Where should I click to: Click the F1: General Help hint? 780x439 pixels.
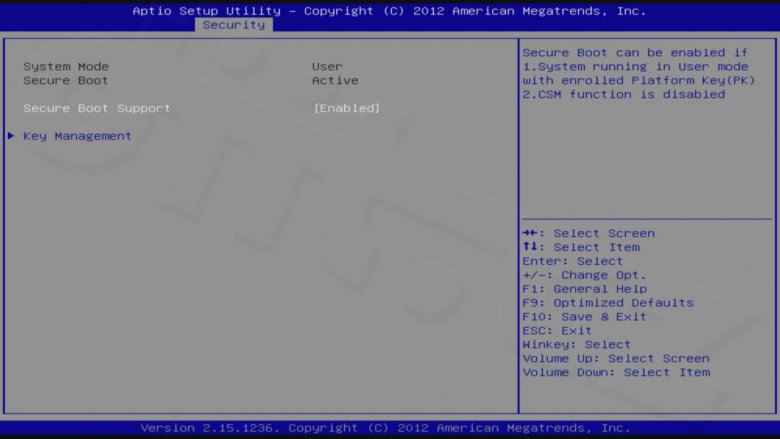tap(585, 289)
